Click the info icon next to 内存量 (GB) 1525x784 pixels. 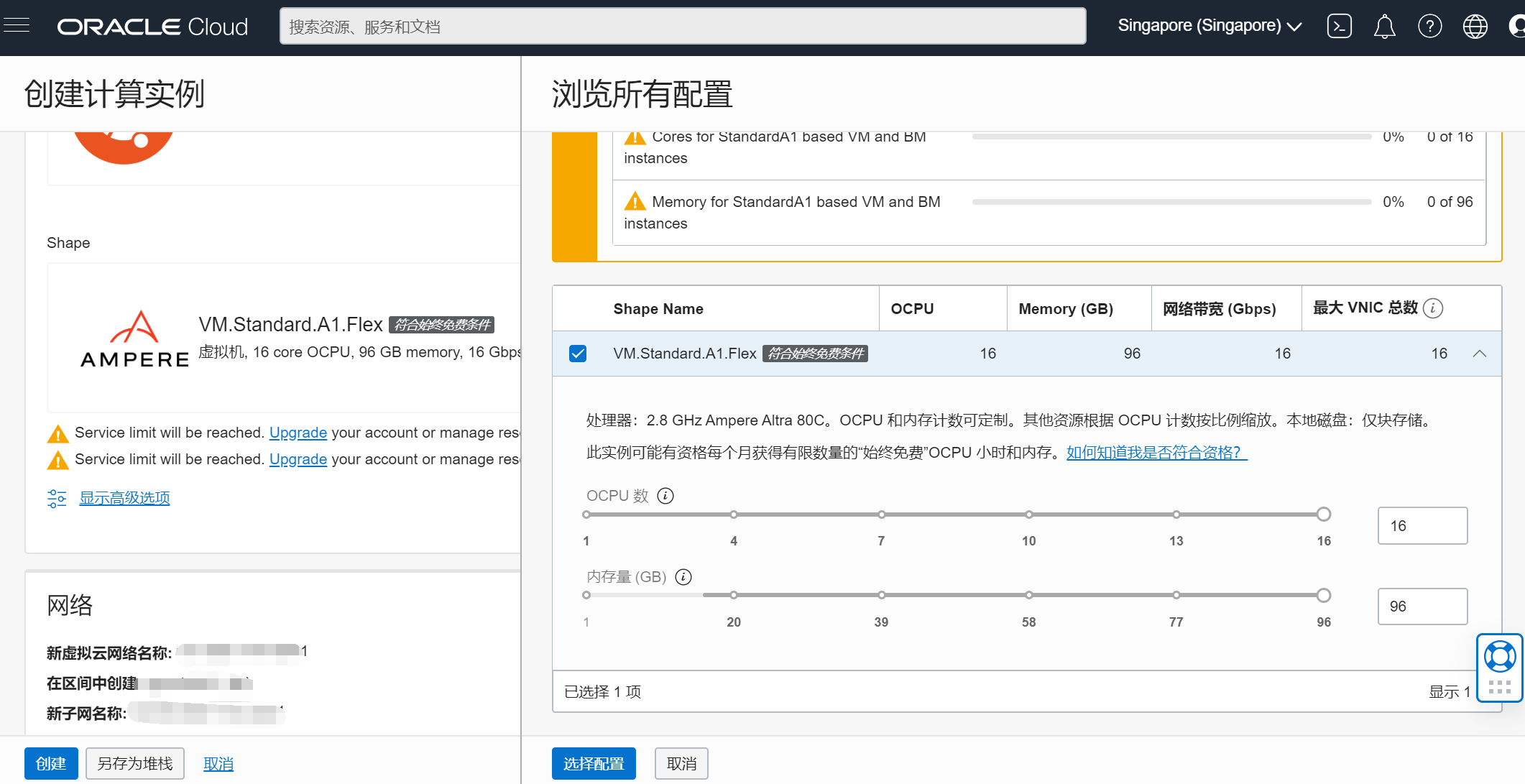pos(683,577)
